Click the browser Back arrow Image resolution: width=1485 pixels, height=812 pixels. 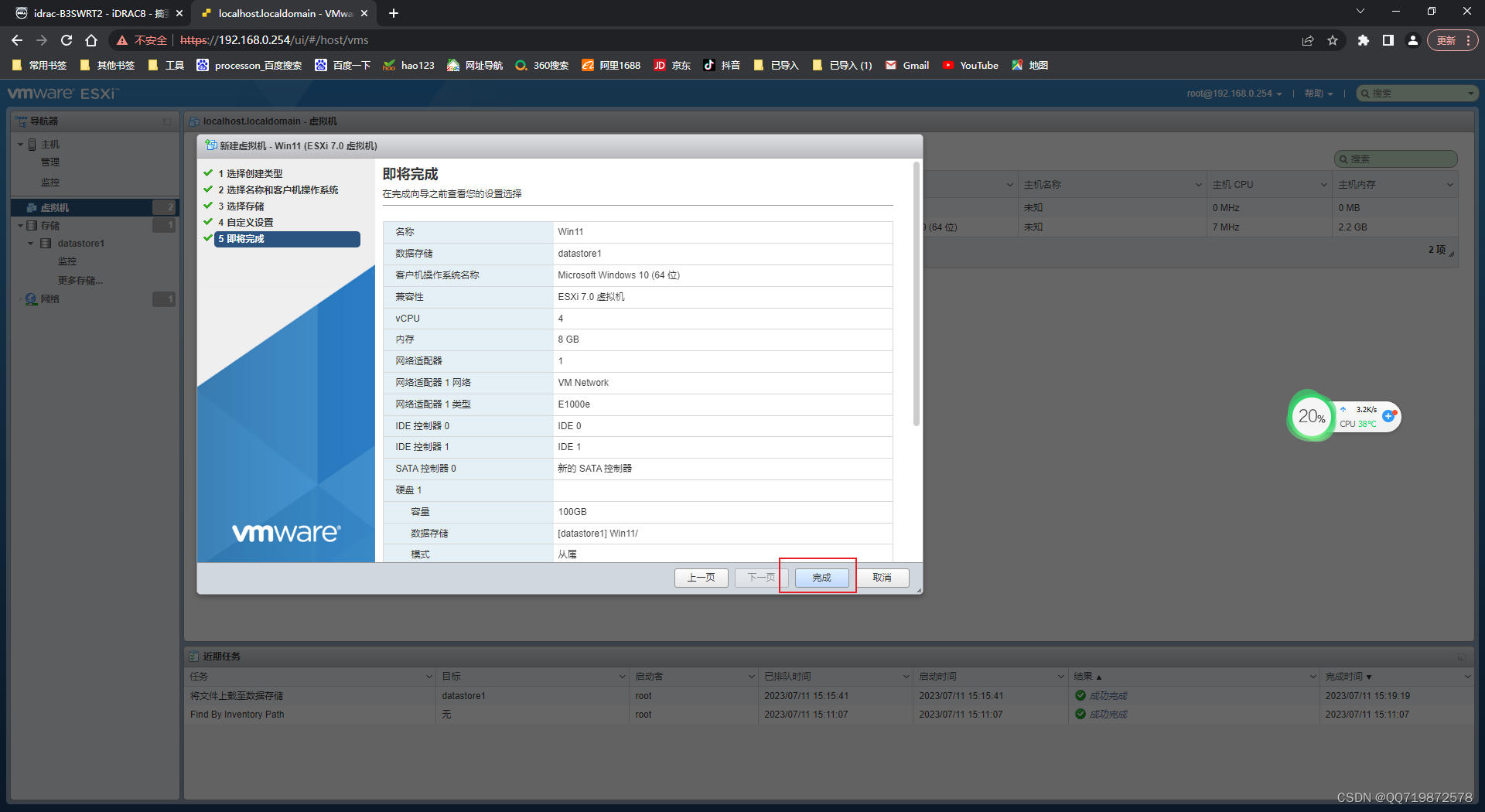[x=17, y=40]
